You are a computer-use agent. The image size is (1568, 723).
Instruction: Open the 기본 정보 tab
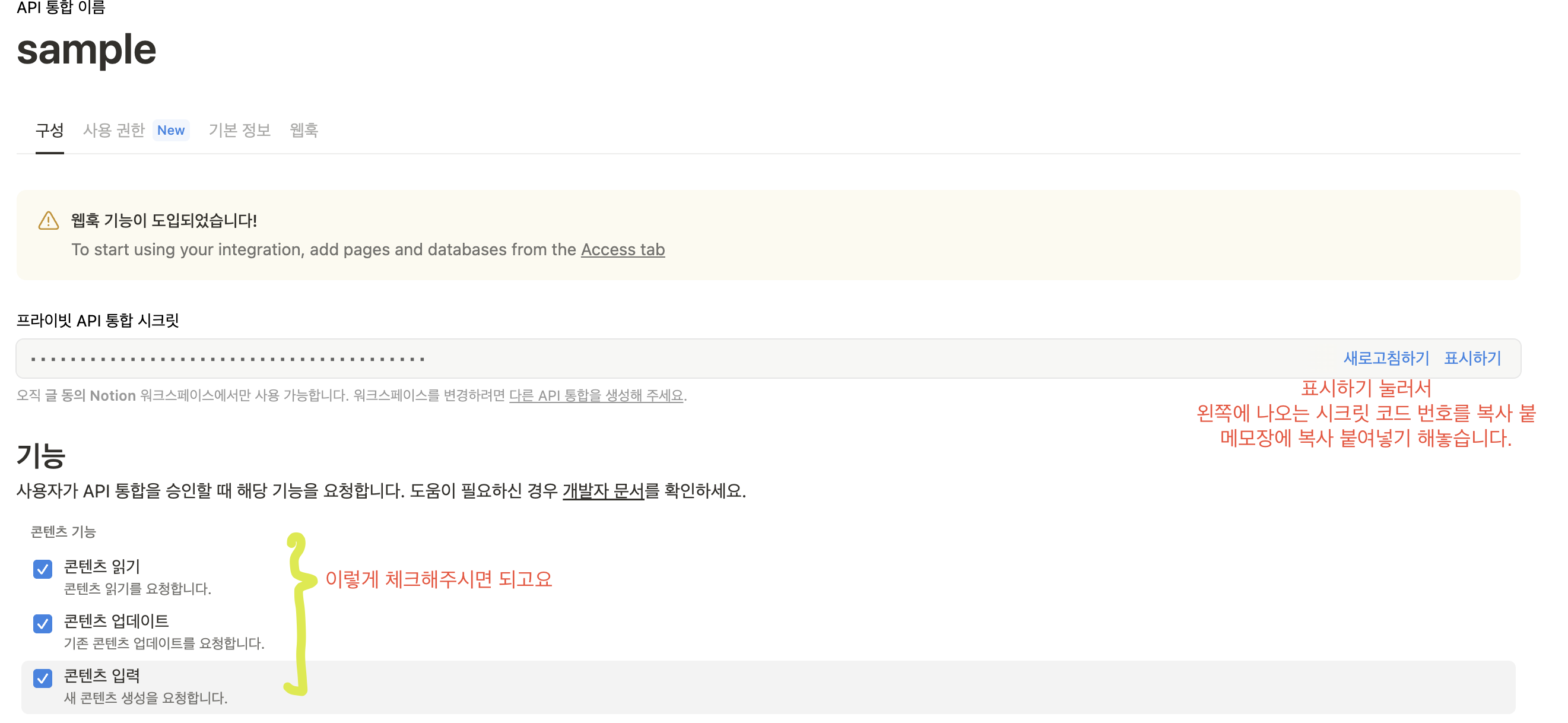pyautogui.click(x=239, y=130)
